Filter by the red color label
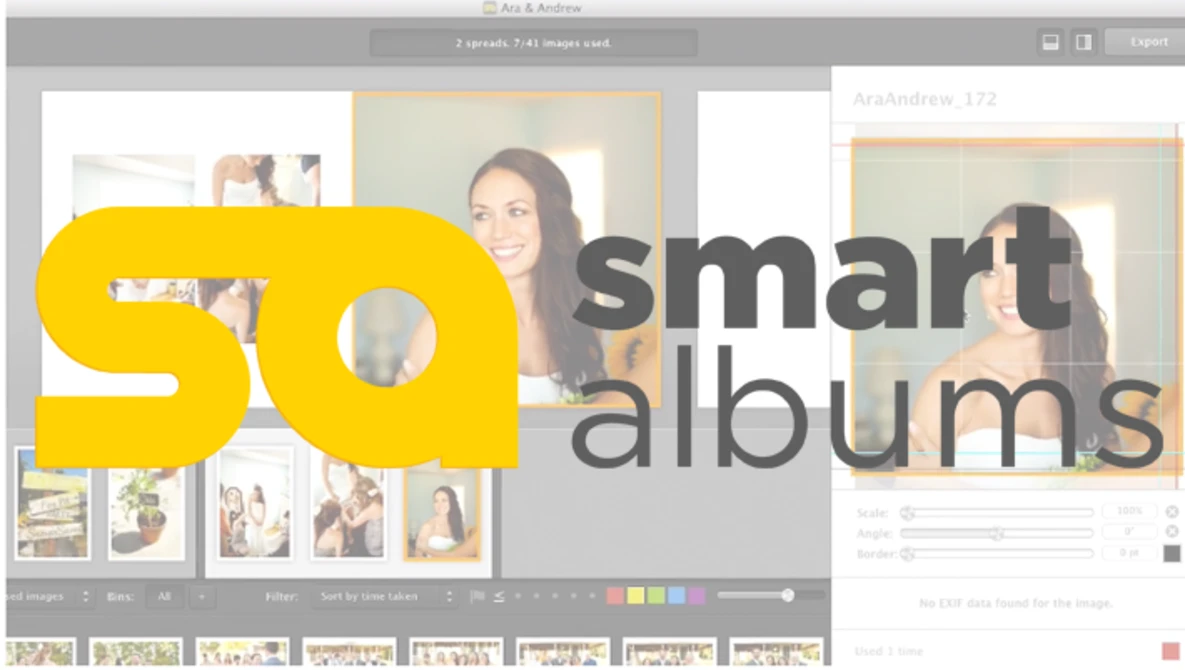The width and height of the screenshot is (1185, 670). click(x=615, y=596)
